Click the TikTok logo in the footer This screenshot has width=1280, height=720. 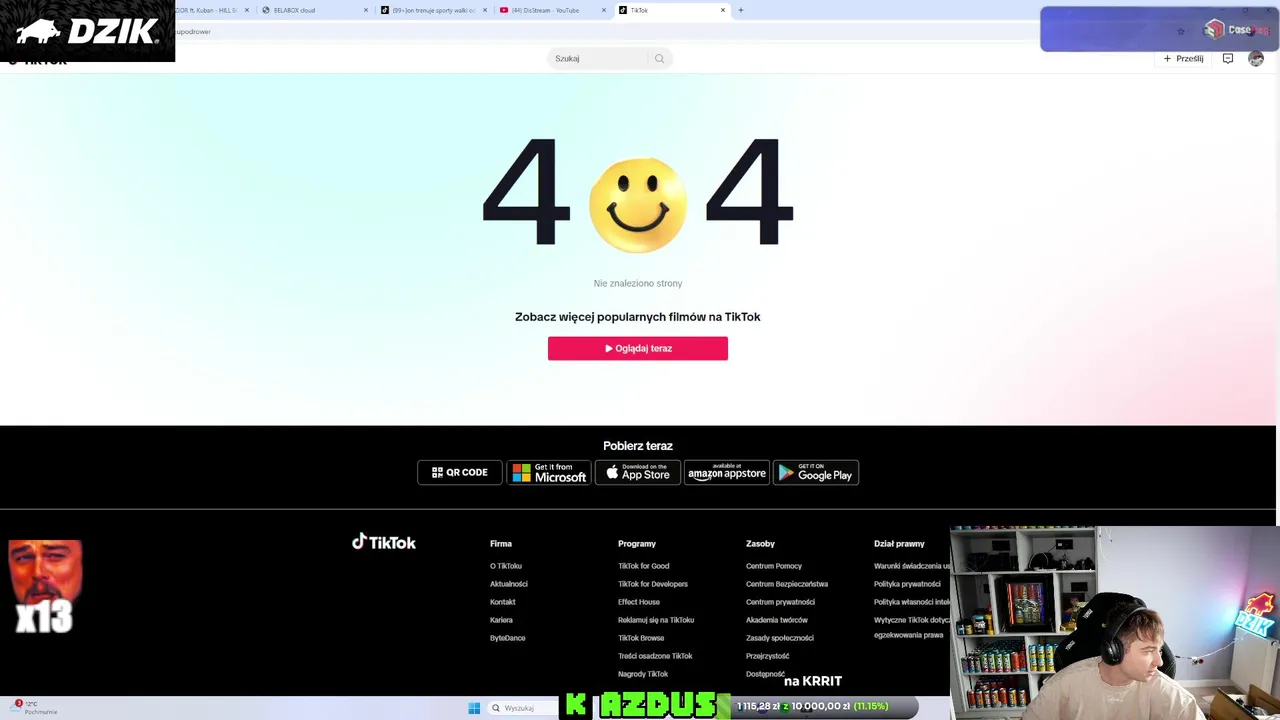[x=384, y=542]
